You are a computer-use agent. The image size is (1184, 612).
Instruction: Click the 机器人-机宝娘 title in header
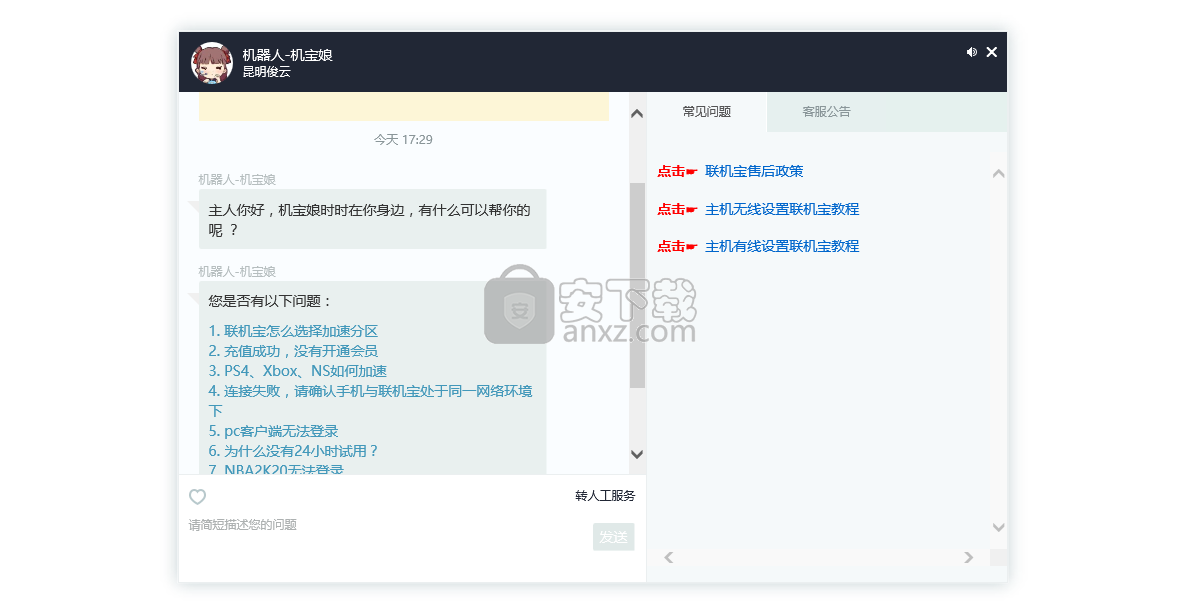[x=288, y=55]
